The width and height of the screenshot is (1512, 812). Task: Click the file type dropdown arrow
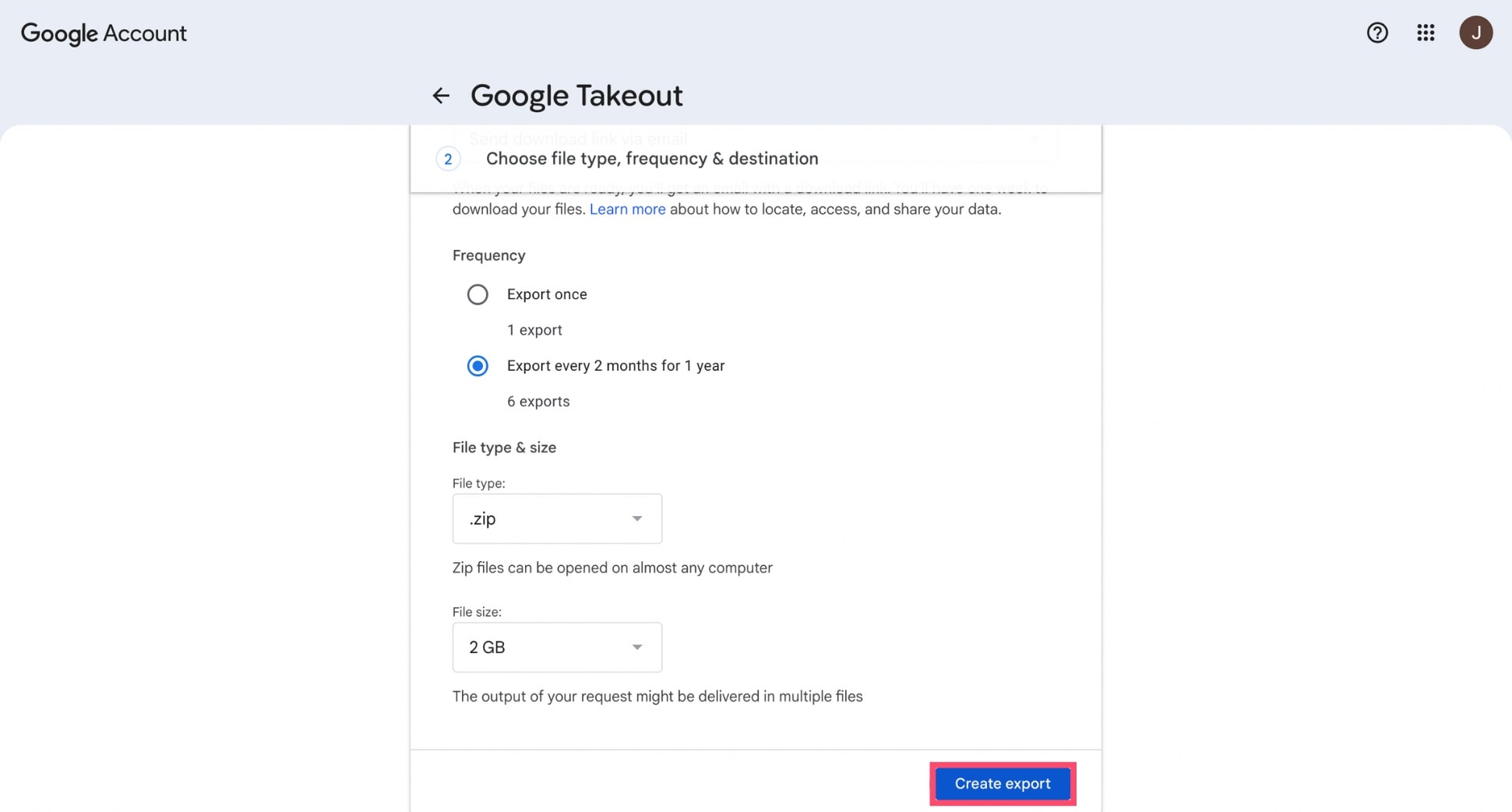point(637,518)
